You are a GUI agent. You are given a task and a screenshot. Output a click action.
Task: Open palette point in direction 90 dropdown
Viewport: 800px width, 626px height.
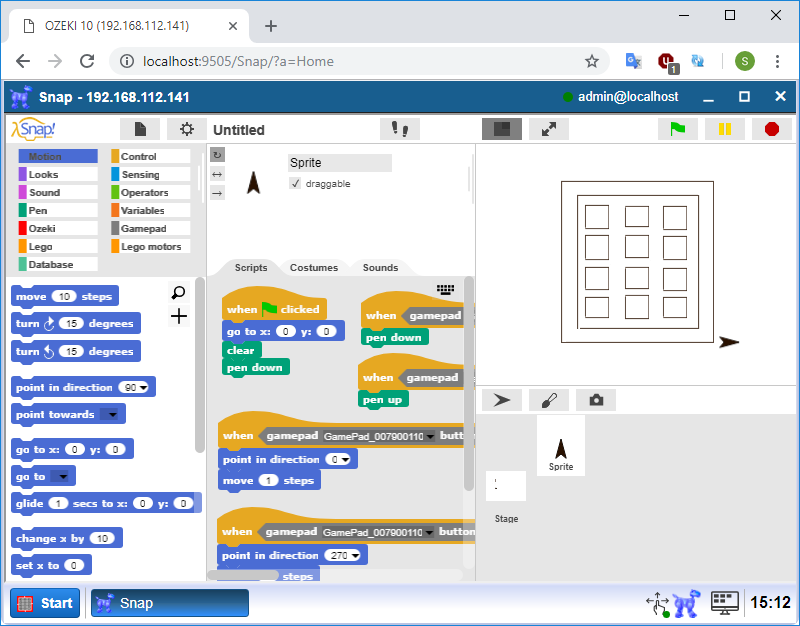point(144,388)
